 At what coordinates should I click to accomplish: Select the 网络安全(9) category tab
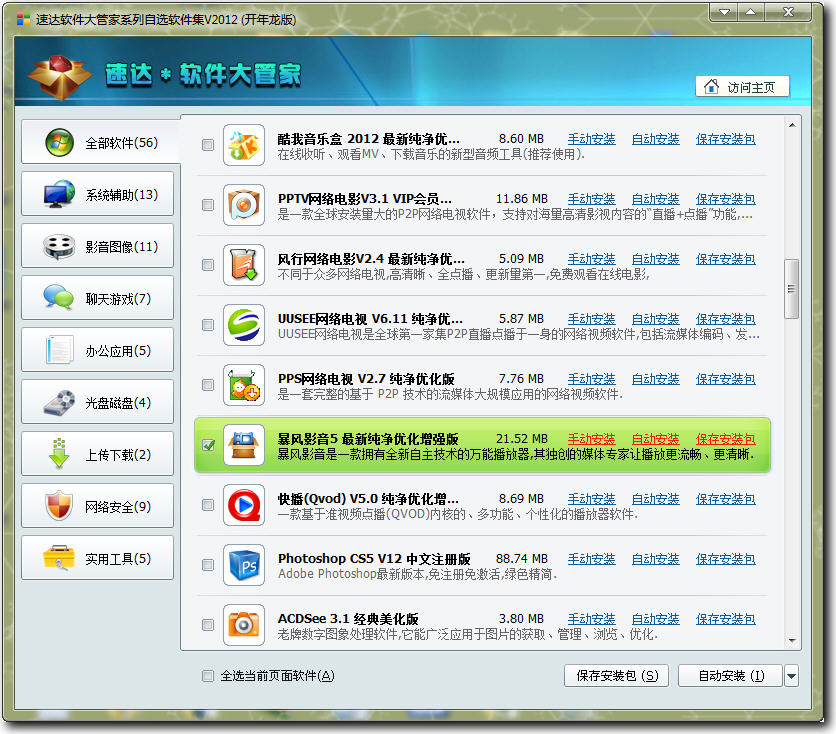tap(97, 507)
